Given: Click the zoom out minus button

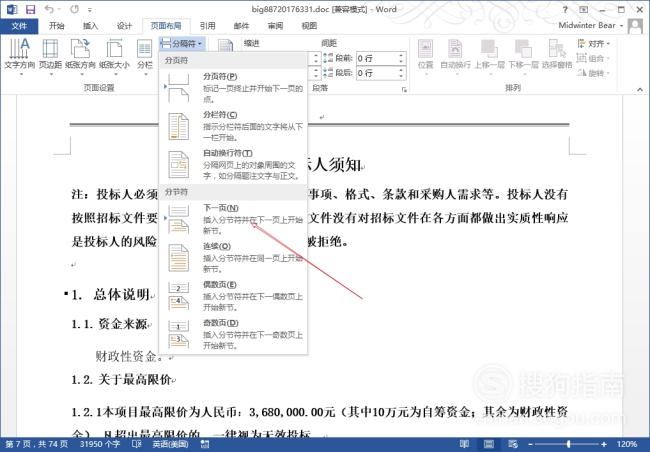Looking at the screenshot, I should pyautogui.click(x=531, y=444).
